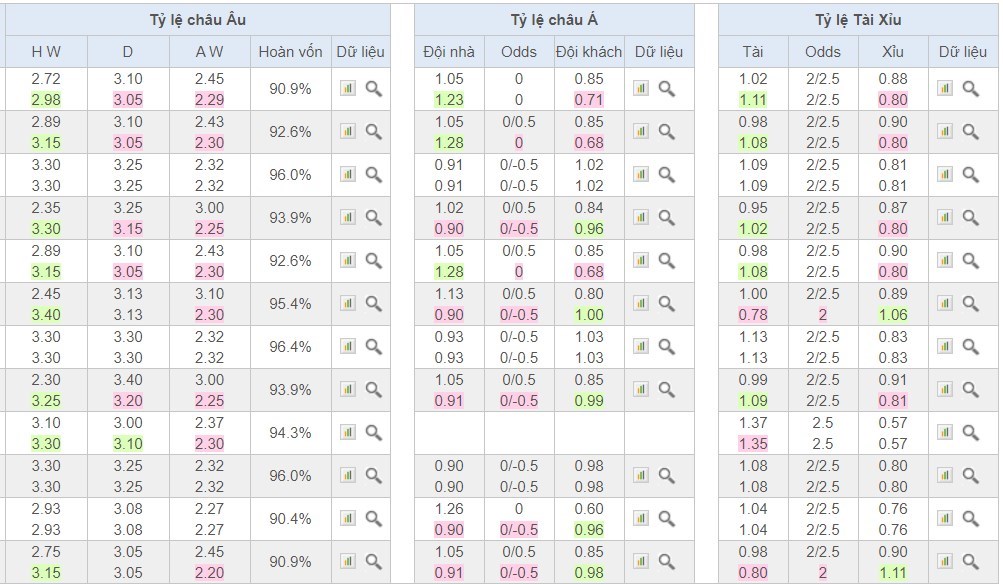
Task: Select the Tỷ lệ Tài Xỉu header
Action: 857,19
